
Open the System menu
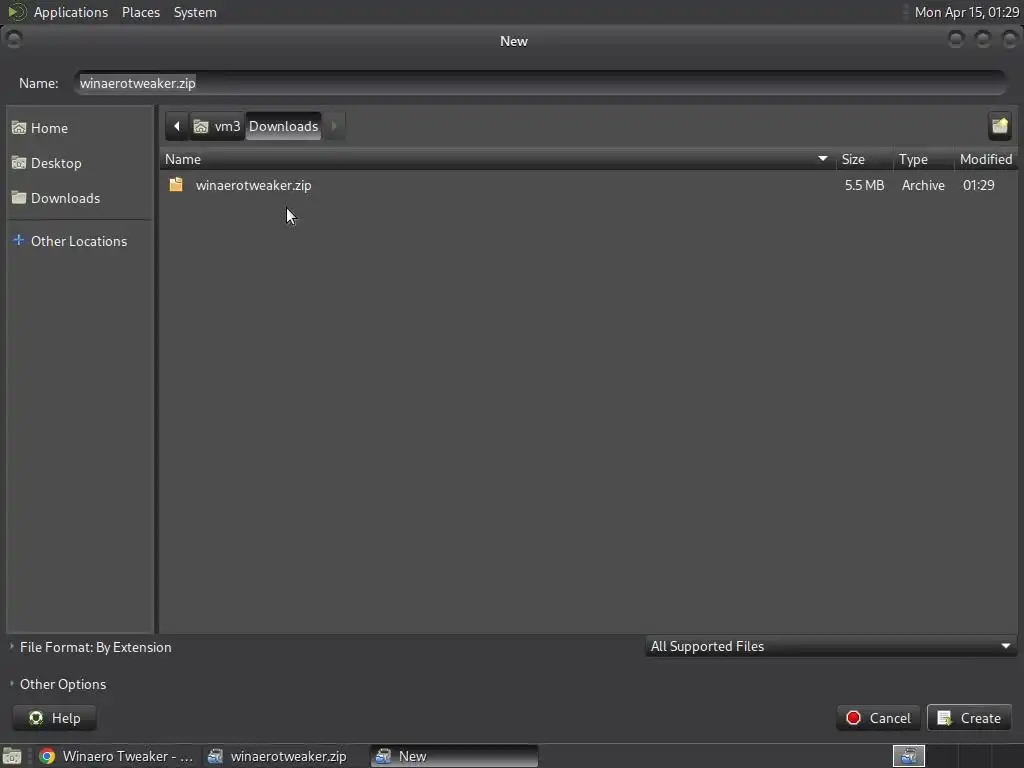tap(195, 12)
